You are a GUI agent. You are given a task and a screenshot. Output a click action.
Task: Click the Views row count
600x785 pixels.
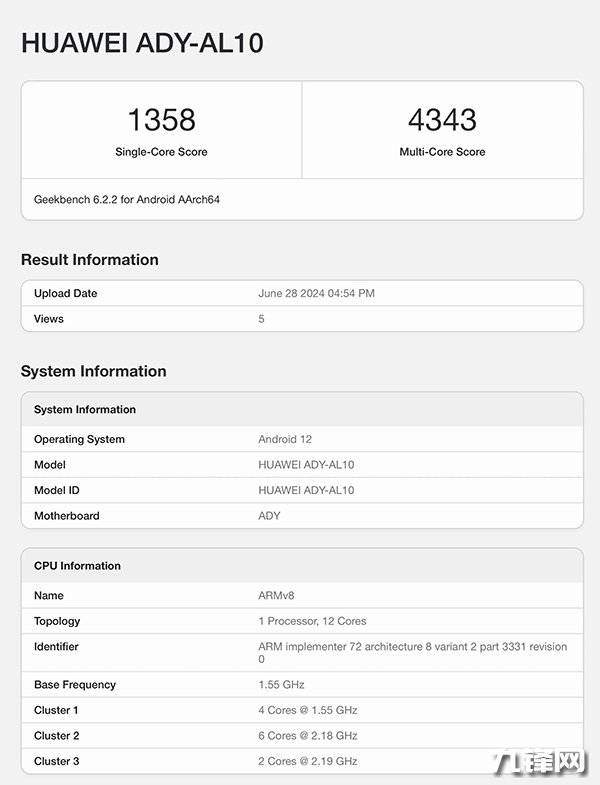[x=262, y=319]
